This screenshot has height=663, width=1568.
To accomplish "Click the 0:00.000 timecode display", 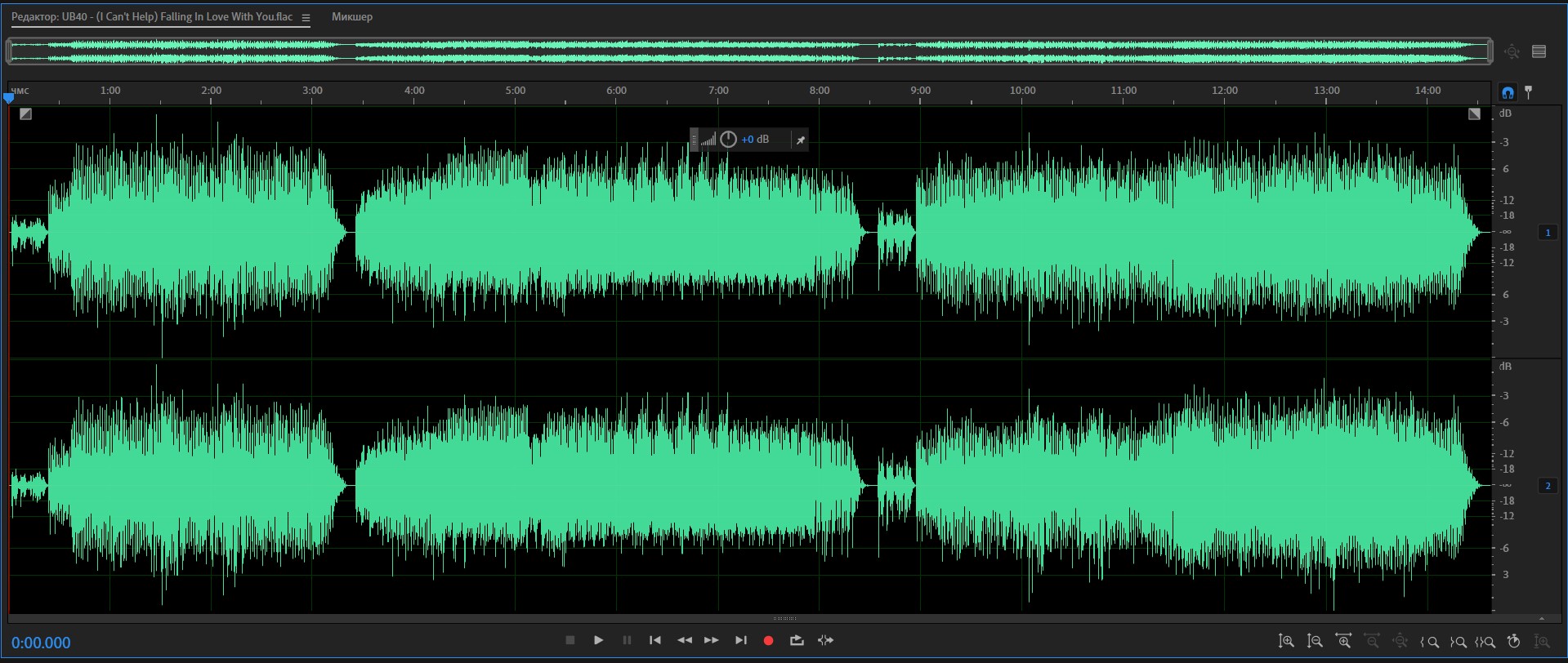I will click(41, 643).
